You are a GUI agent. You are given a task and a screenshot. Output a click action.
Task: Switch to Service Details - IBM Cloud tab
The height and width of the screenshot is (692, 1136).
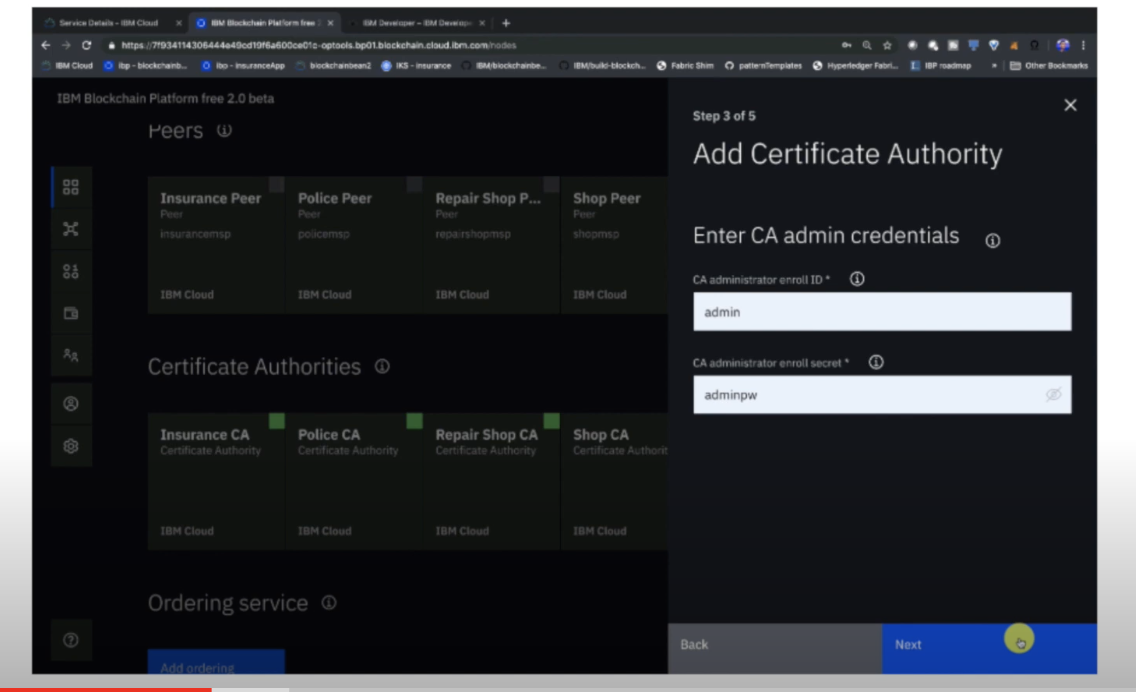109,23
